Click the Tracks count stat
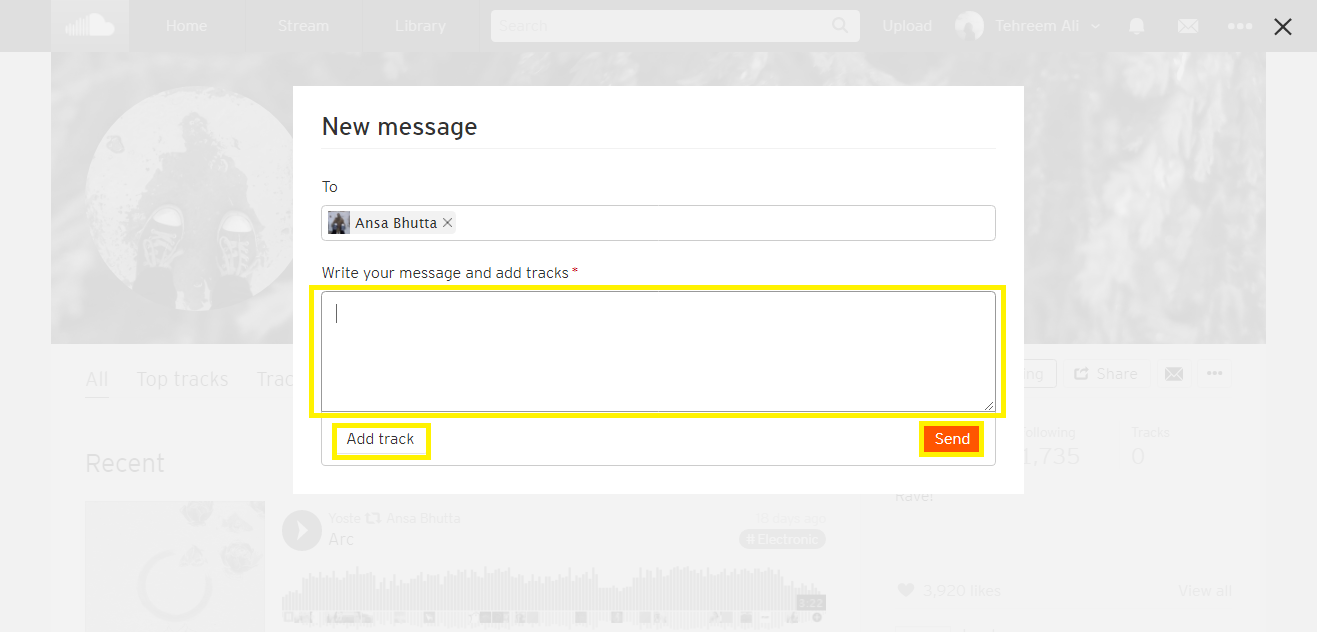 tap(1150, 446)
